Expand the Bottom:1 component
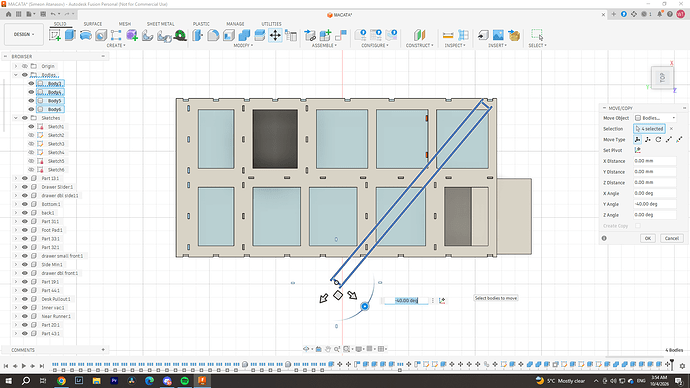Image resolution: width=690 pixels, height=388 pixels. pos(16,204)
